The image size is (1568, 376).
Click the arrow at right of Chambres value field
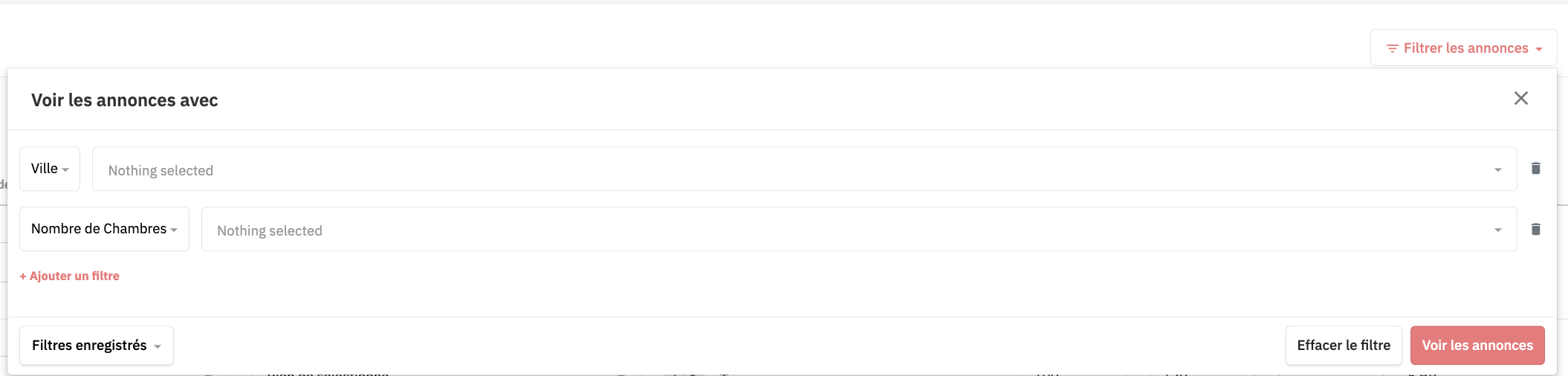point(1497,230)
